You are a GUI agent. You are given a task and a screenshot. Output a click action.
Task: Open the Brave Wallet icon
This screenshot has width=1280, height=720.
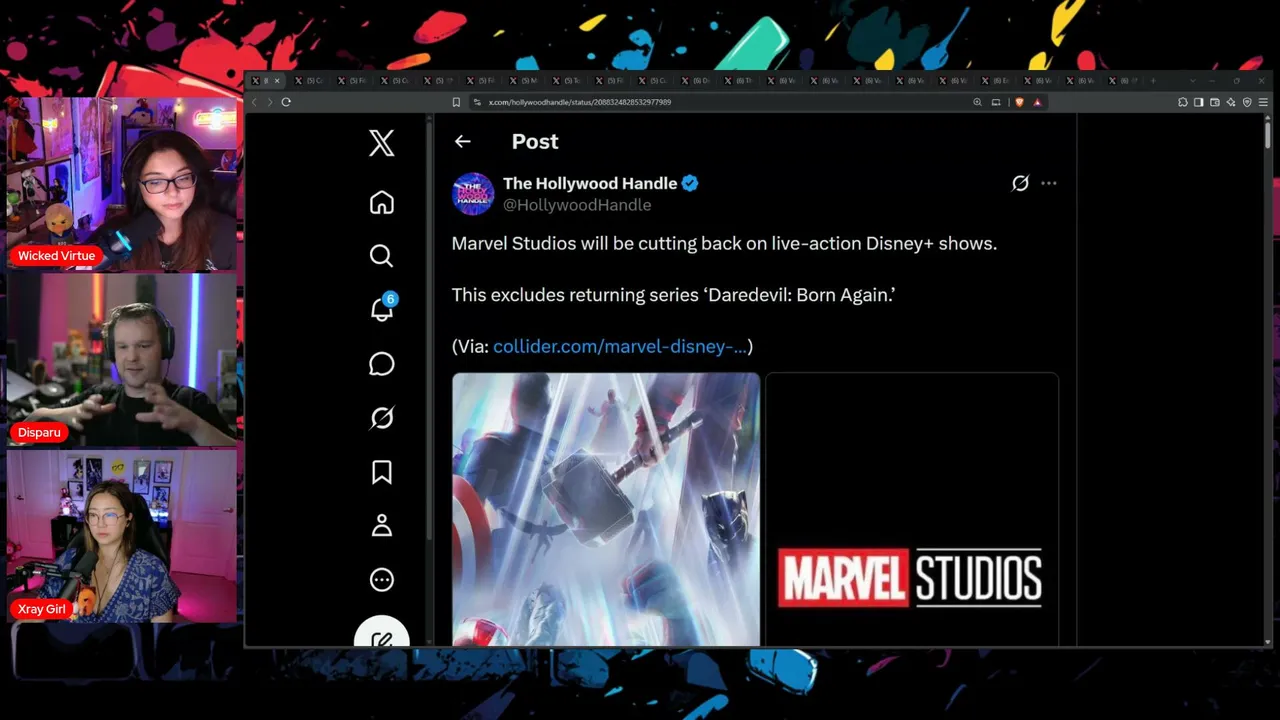tap(1215, 102)
